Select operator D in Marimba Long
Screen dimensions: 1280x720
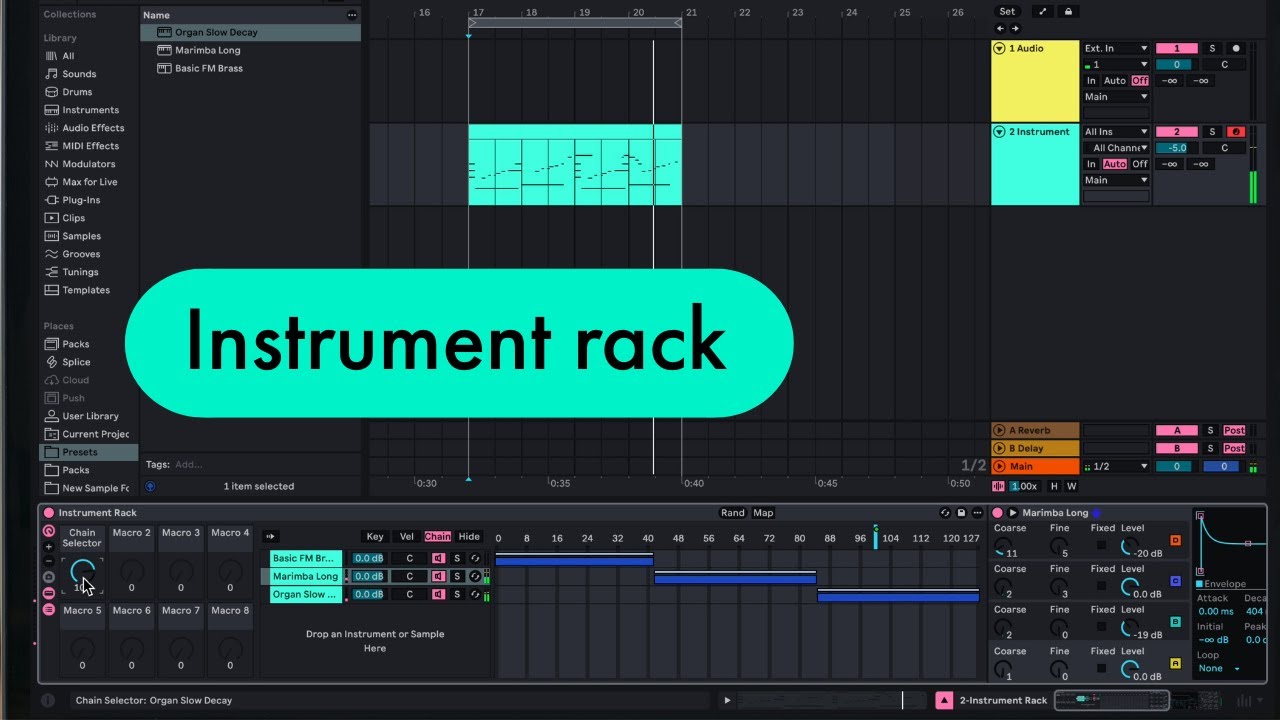1175,540
